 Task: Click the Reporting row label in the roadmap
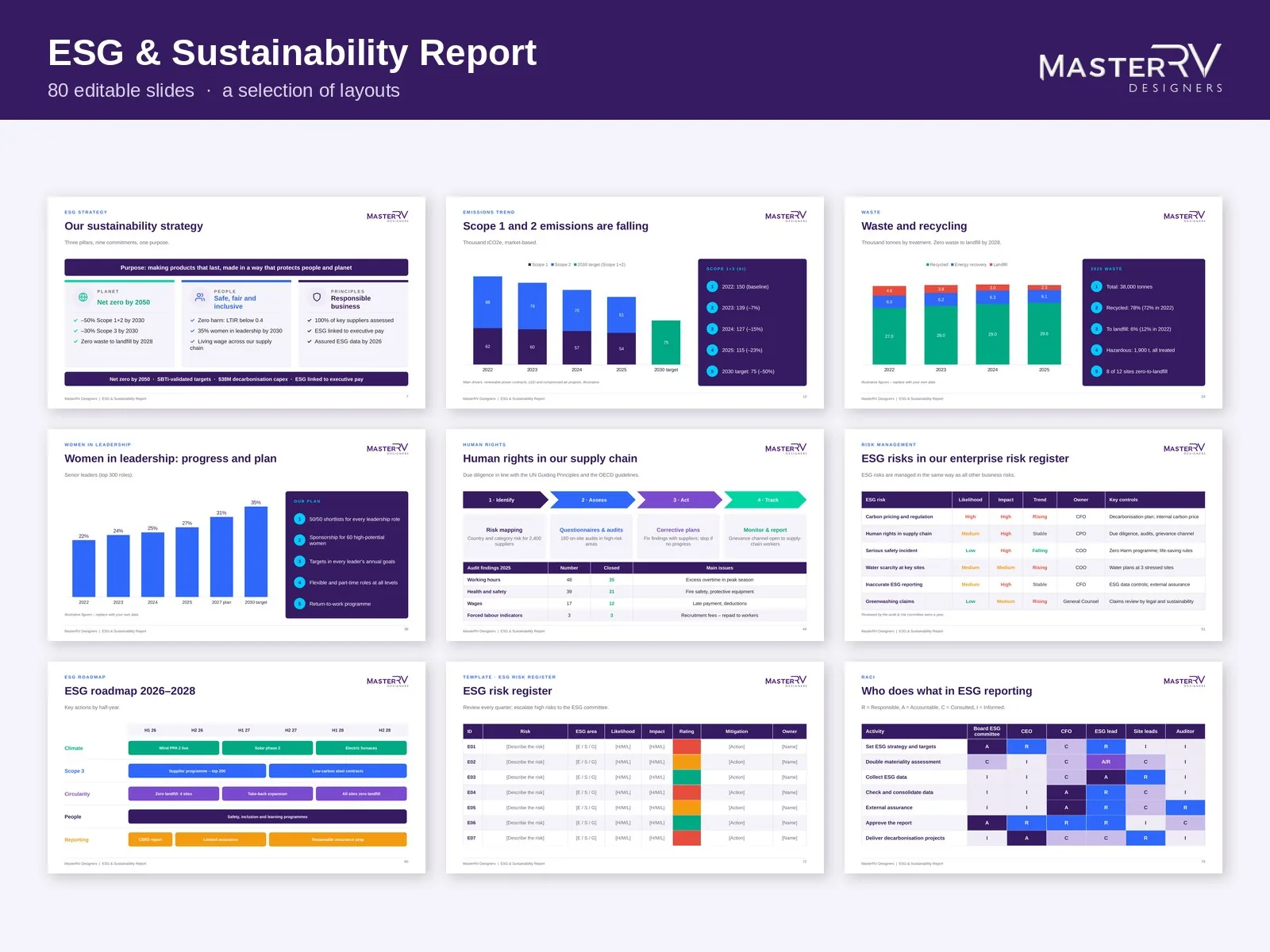click(x=77, y=839)
